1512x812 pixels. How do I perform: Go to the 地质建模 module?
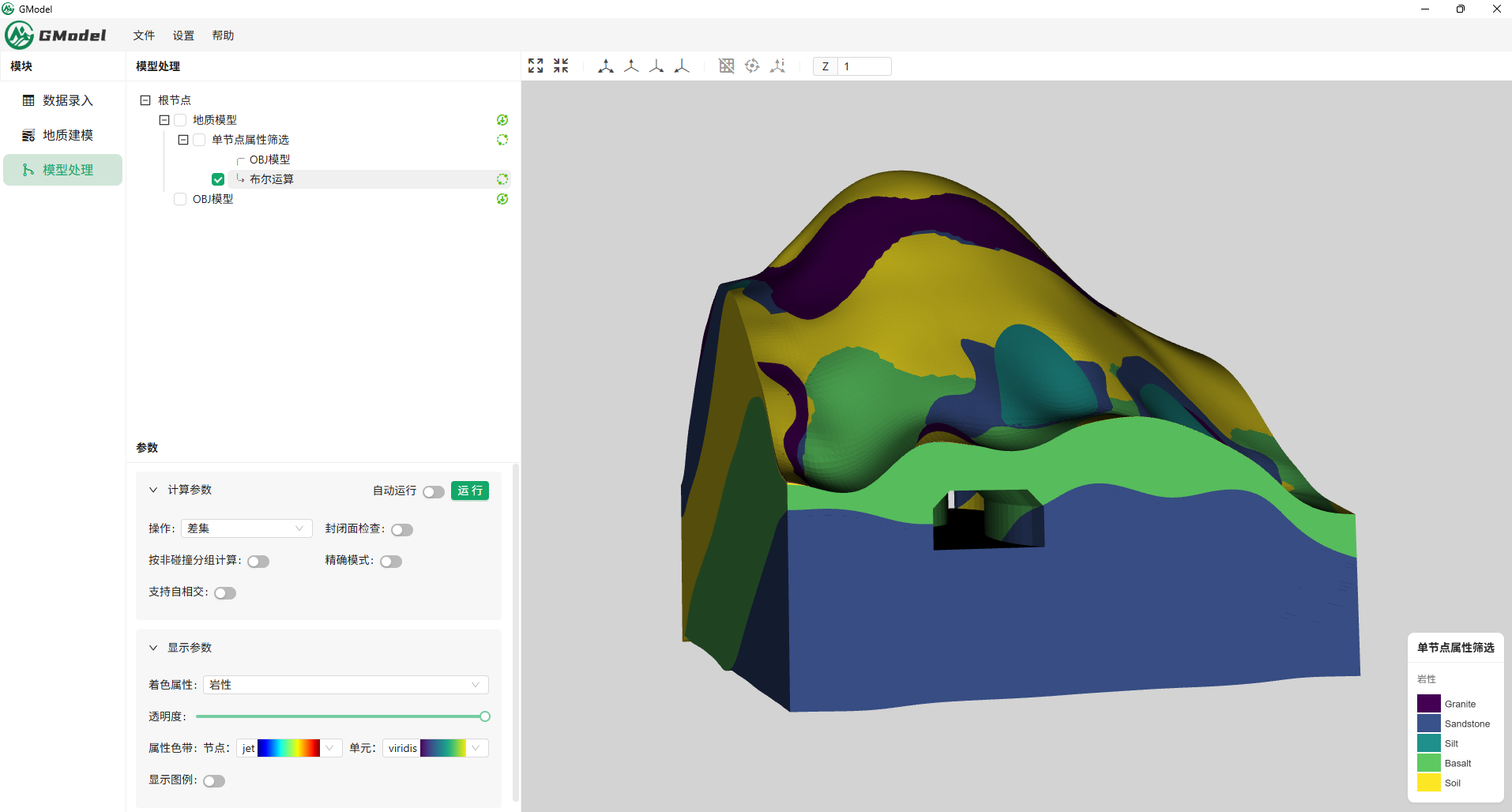coord(67,135)
